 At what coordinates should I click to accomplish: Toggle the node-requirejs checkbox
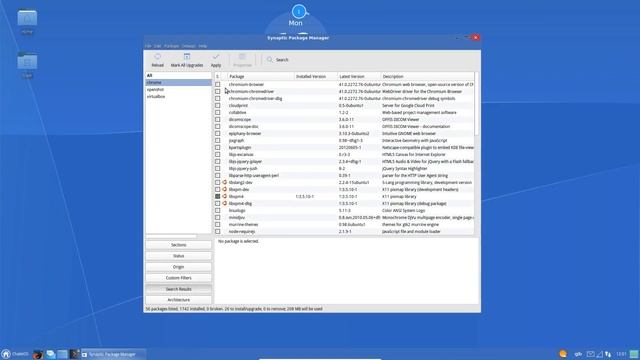tap(218, 231)
